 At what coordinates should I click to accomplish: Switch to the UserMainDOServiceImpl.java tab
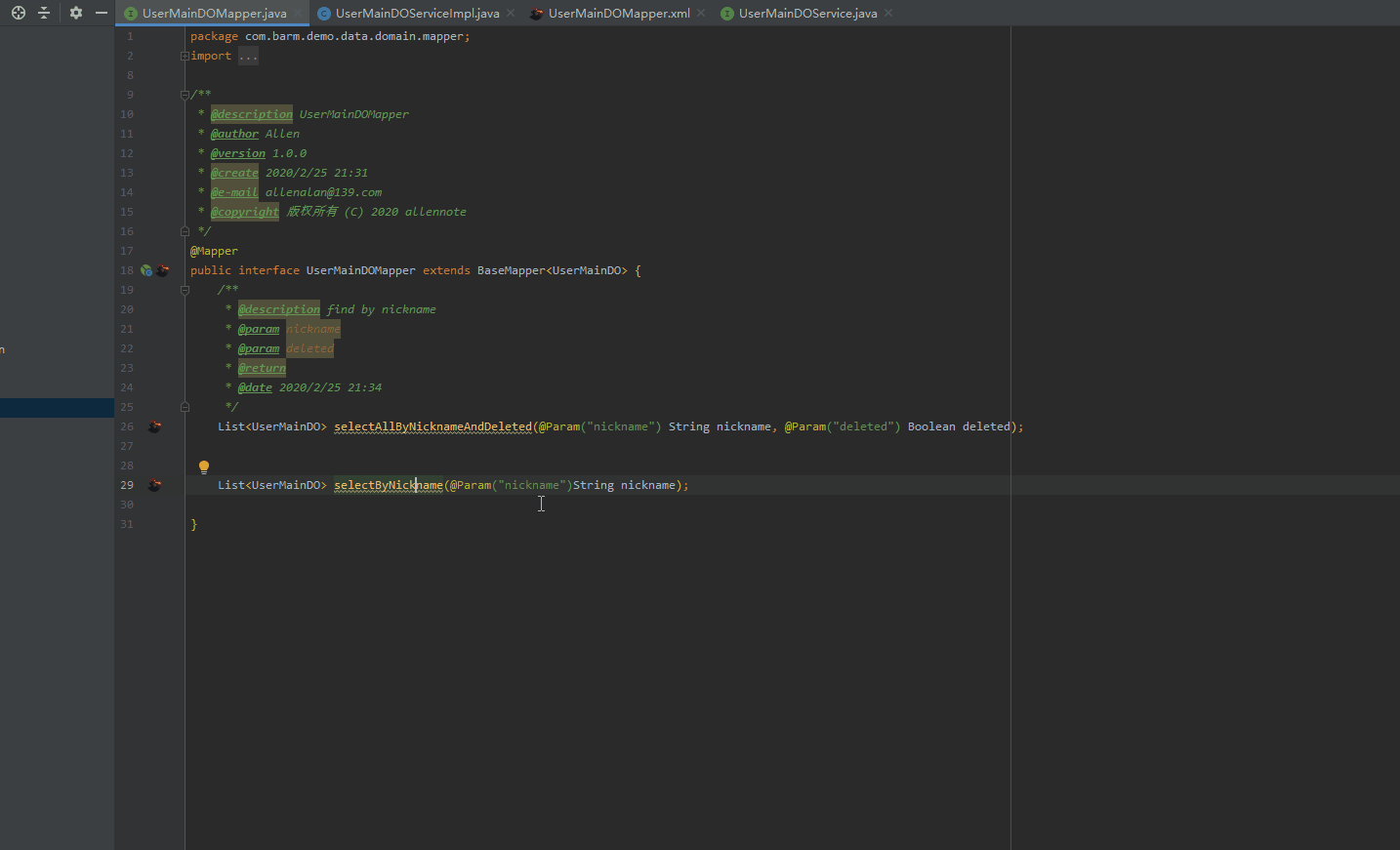(x=417, y=14)
